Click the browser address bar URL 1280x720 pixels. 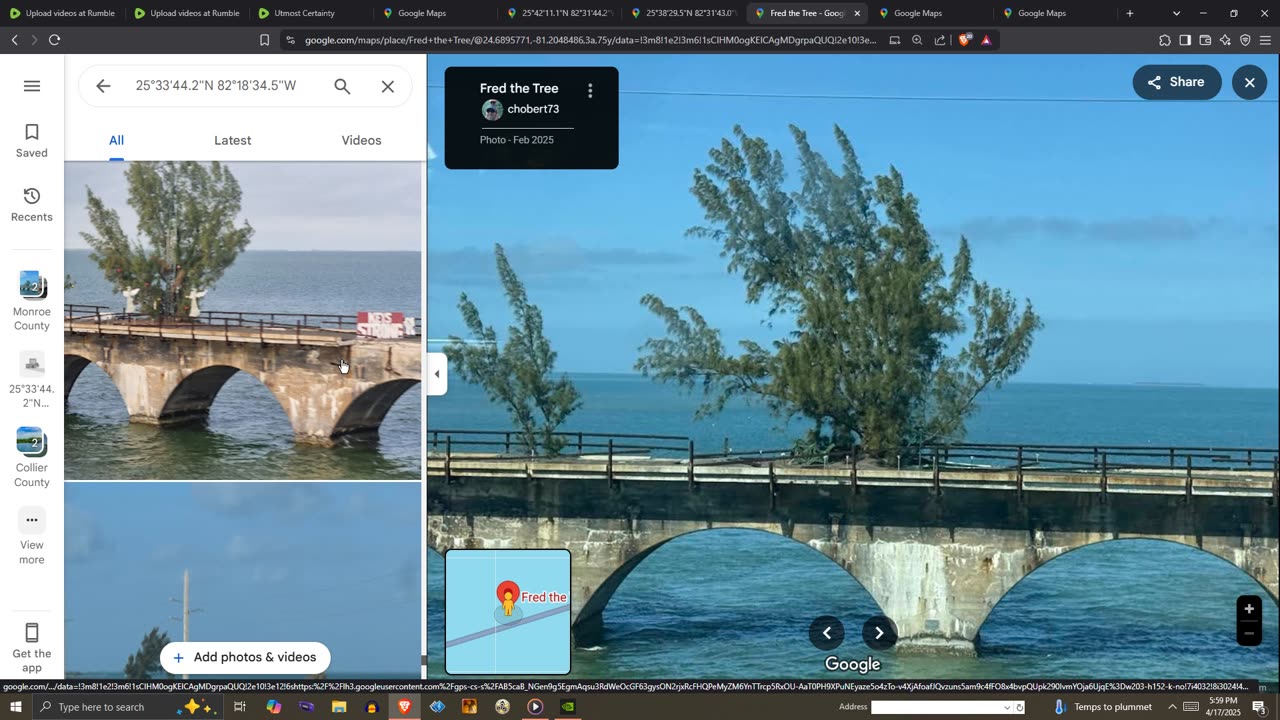[590, 40]
